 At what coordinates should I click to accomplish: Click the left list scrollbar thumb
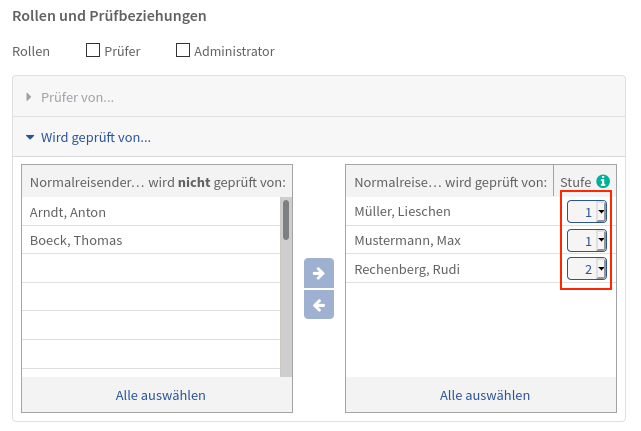coord(286,220)
